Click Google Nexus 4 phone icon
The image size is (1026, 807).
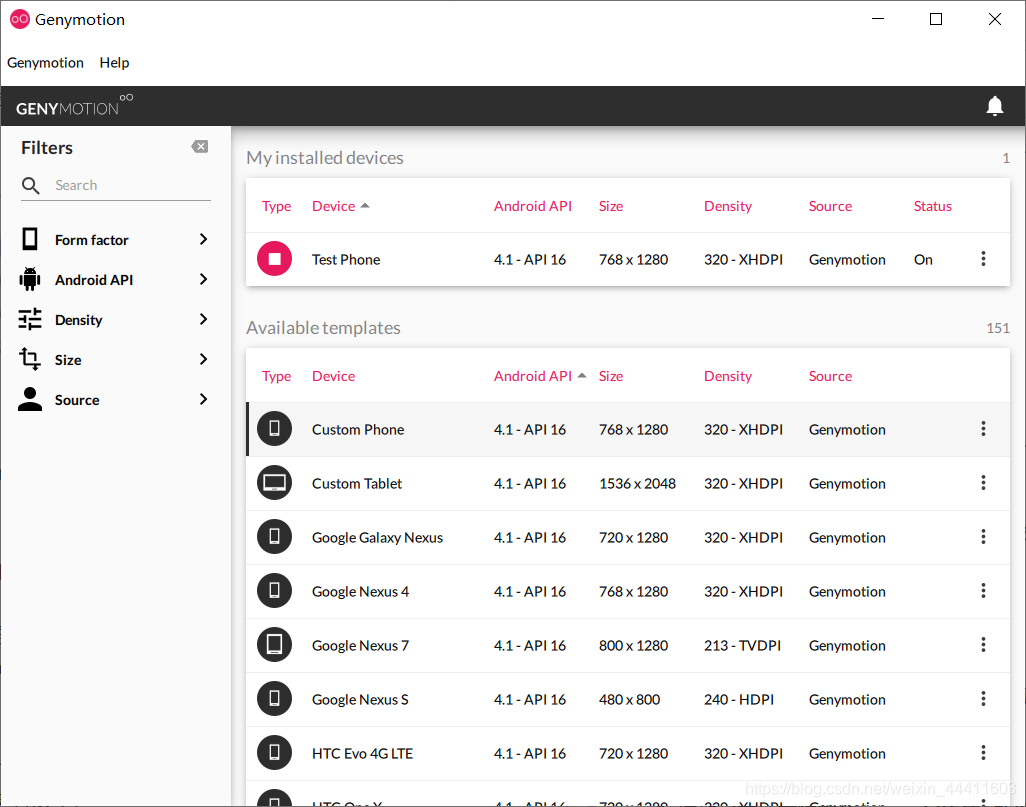pyautogui.click(x=274, y=591)
